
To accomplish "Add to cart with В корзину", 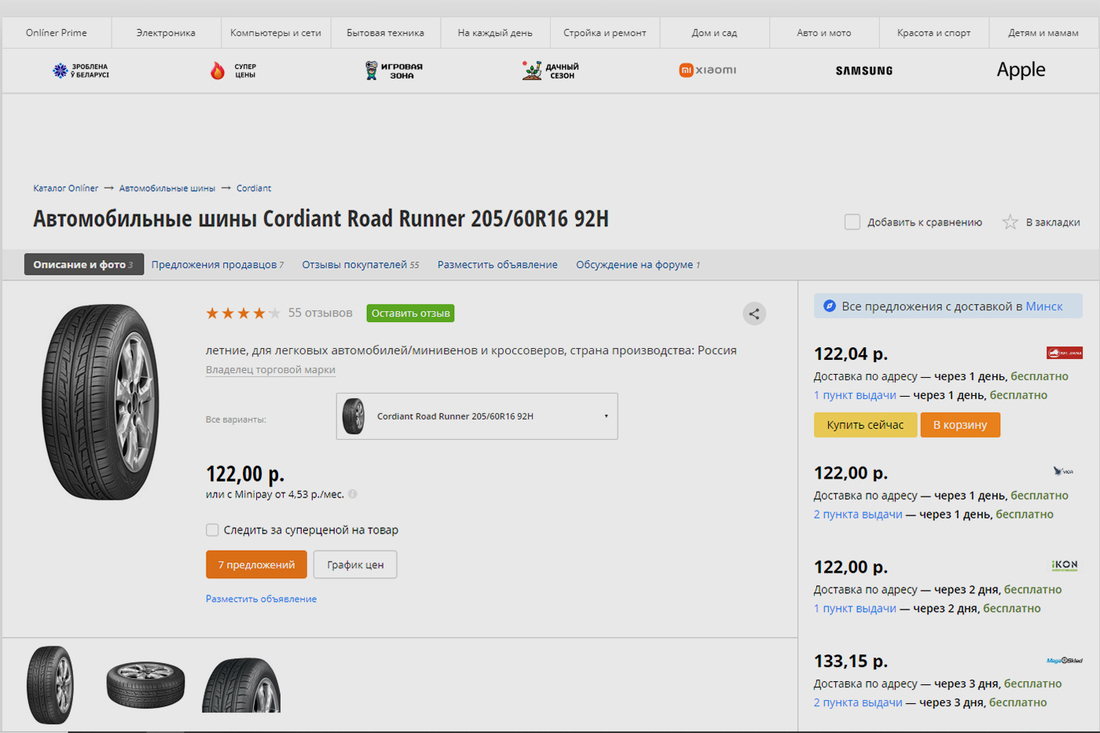I will pos(960,425).
